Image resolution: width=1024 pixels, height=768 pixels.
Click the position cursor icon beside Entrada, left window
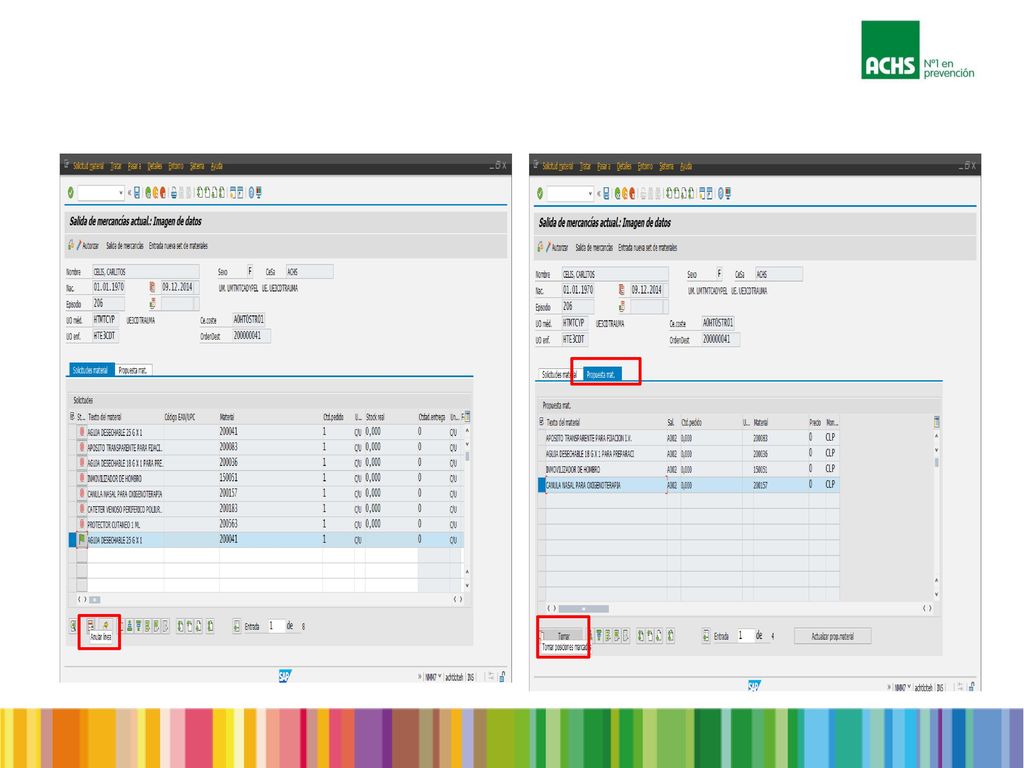(236, 626)
